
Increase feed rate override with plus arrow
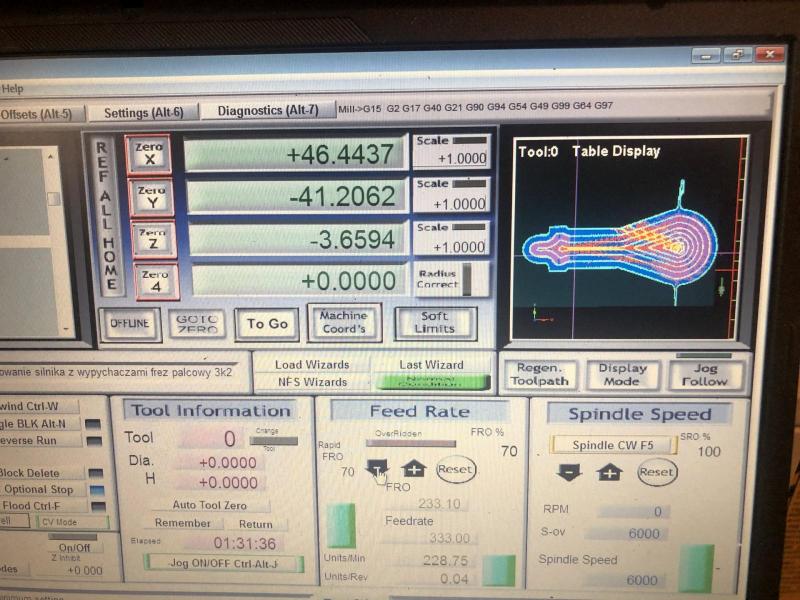tap(414, 468)
